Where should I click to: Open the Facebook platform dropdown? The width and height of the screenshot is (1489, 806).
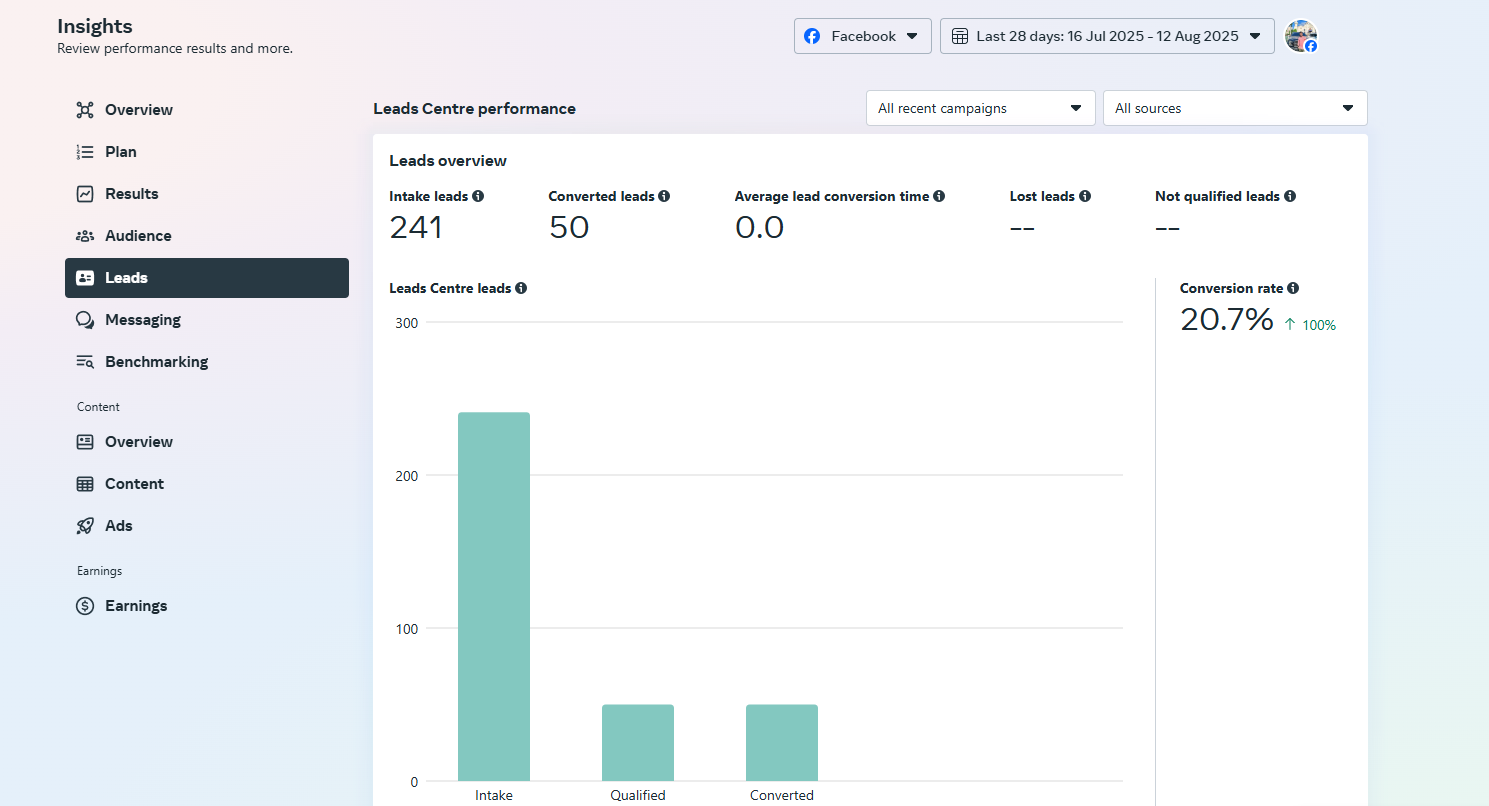[x=862, y=36]
